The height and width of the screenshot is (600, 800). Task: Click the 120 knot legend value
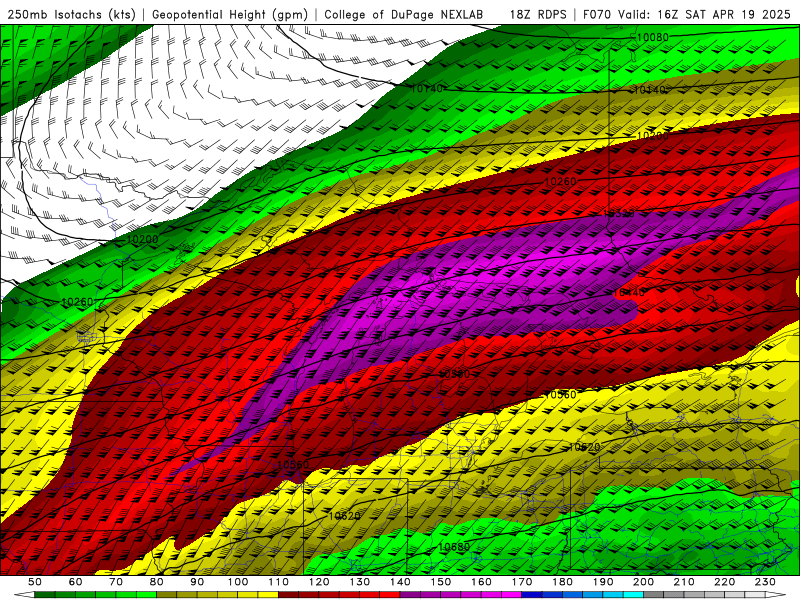coord(319,582)
